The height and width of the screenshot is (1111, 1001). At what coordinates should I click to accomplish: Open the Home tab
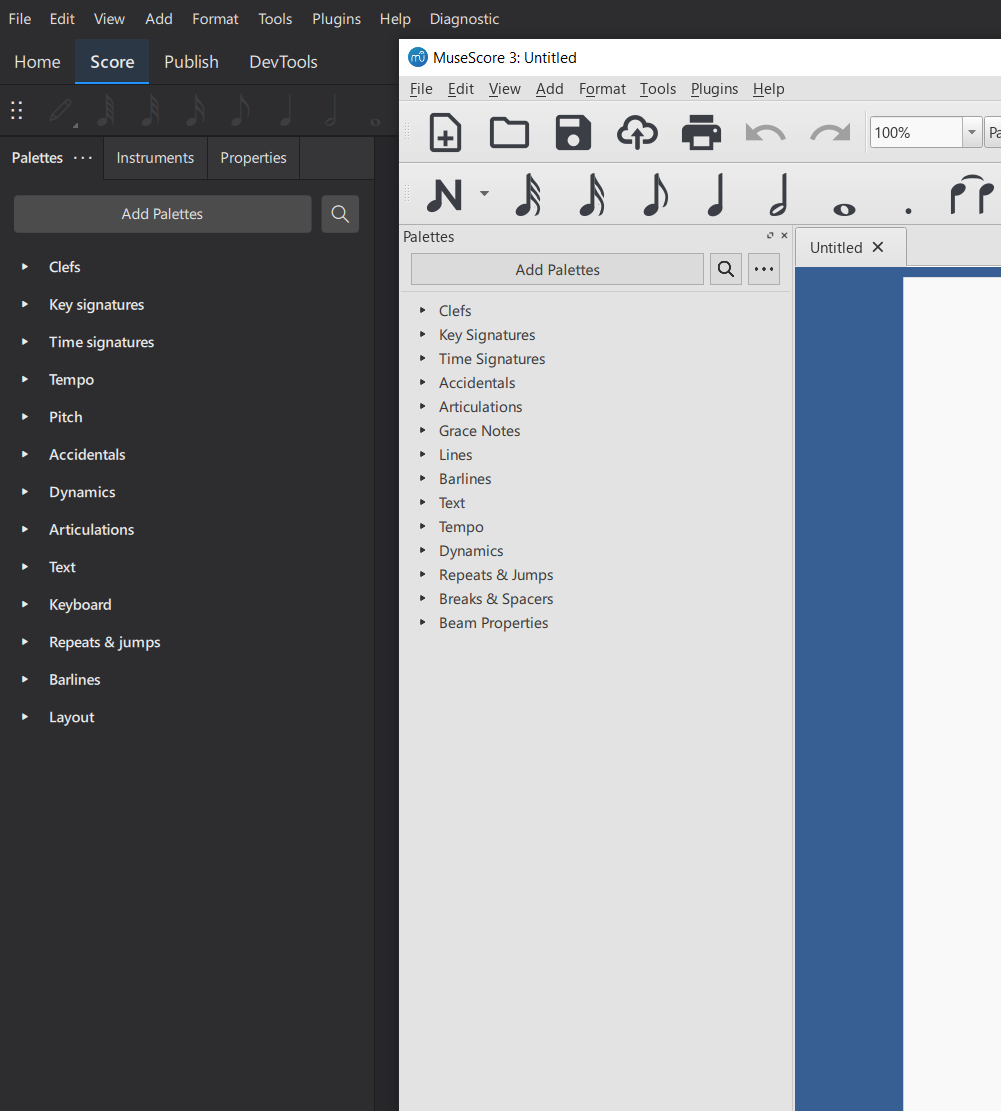[x=38, y=62]
